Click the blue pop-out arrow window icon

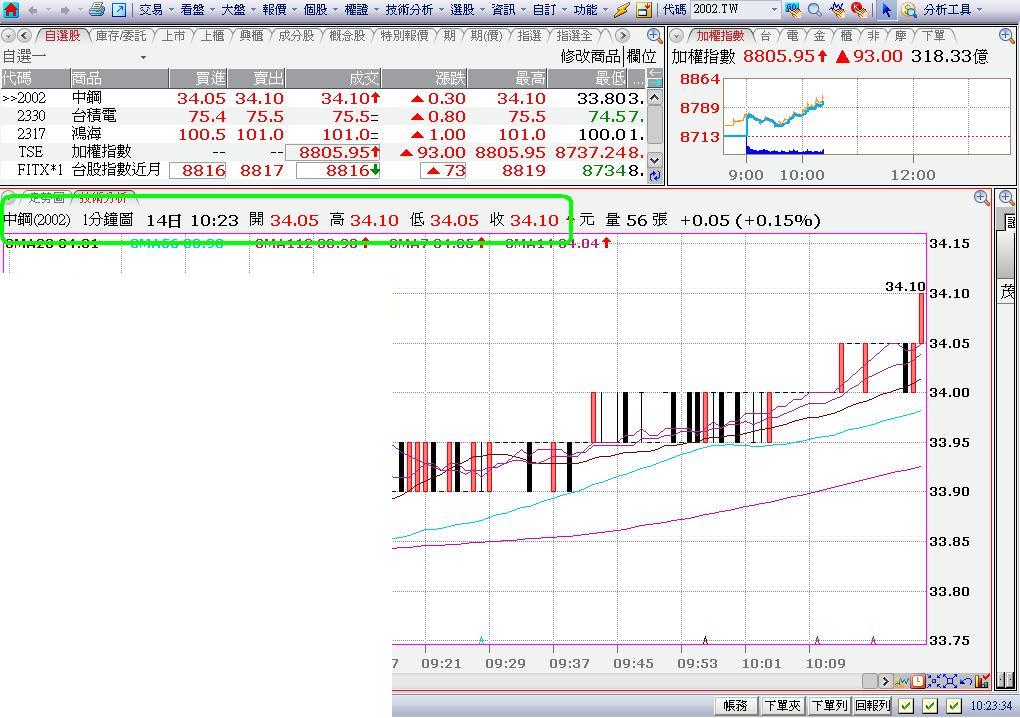(119, 10)
